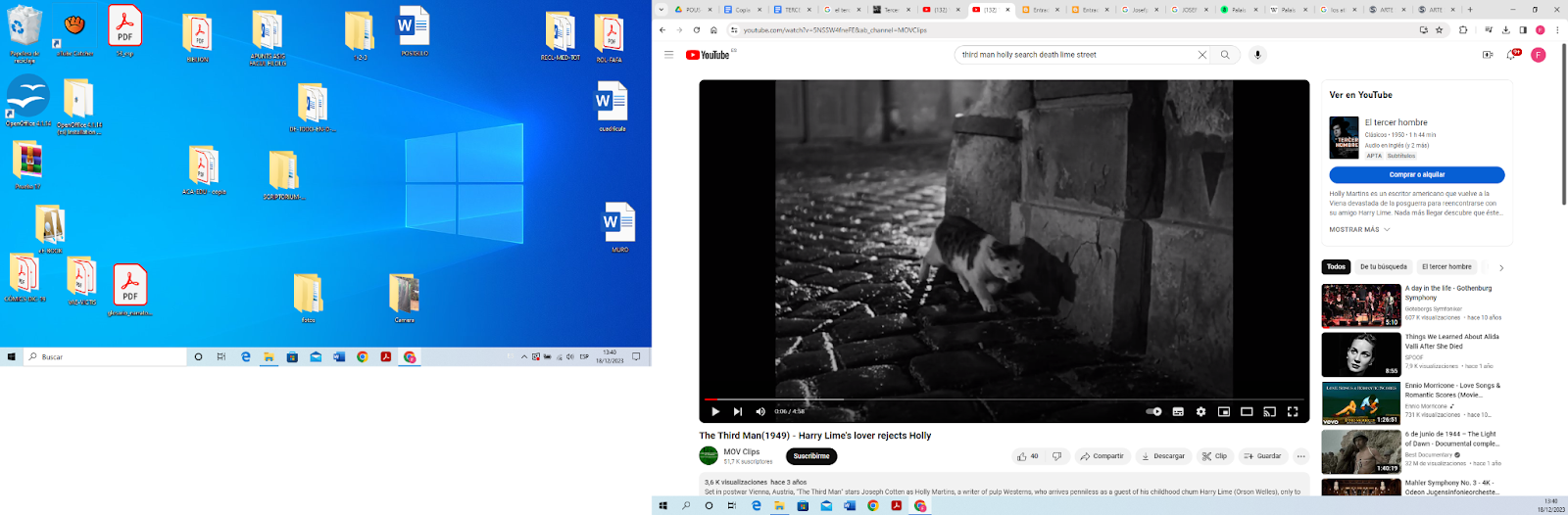This screenshot has width=1568, height=515.
Task: Open Chrome three-dot menu
Action: coord(1557,30)
